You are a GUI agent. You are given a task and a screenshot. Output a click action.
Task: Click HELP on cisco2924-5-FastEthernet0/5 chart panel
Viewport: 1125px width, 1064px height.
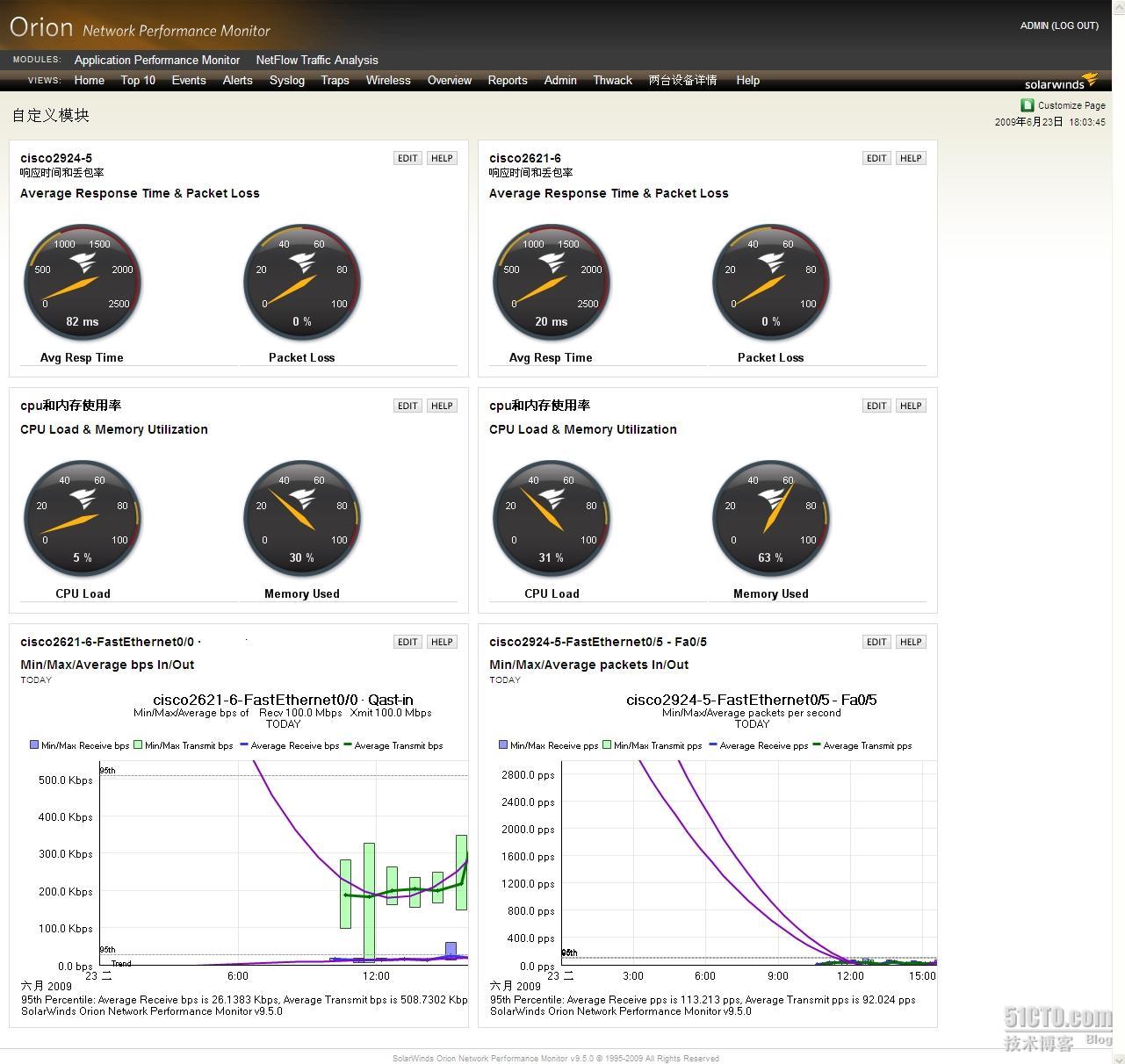click(x=911, y=642)
